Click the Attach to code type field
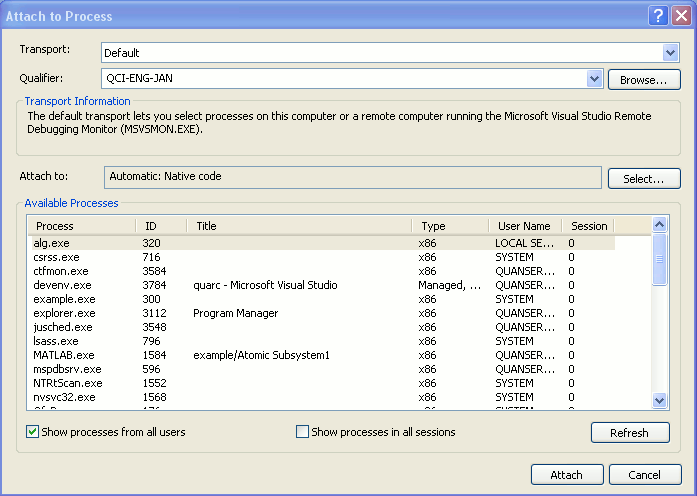The width and height of the screenshot is (697, 496). pyautogui.click(x=354, y=177)
